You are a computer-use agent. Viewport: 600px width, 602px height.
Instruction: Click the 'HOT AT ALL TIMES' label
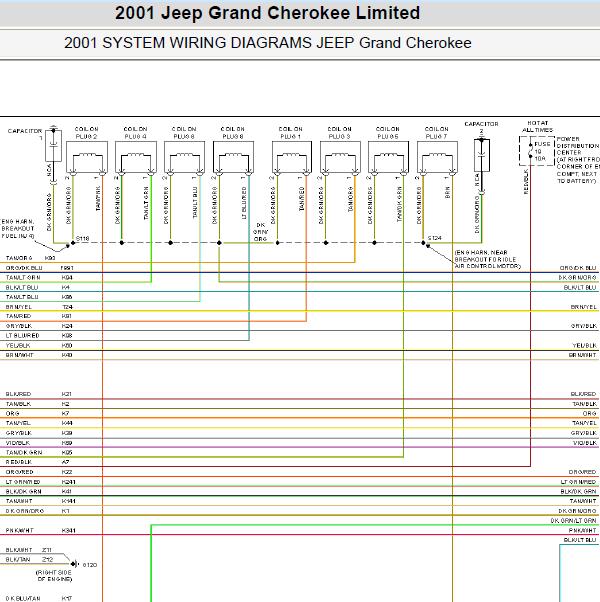point(537,126)
